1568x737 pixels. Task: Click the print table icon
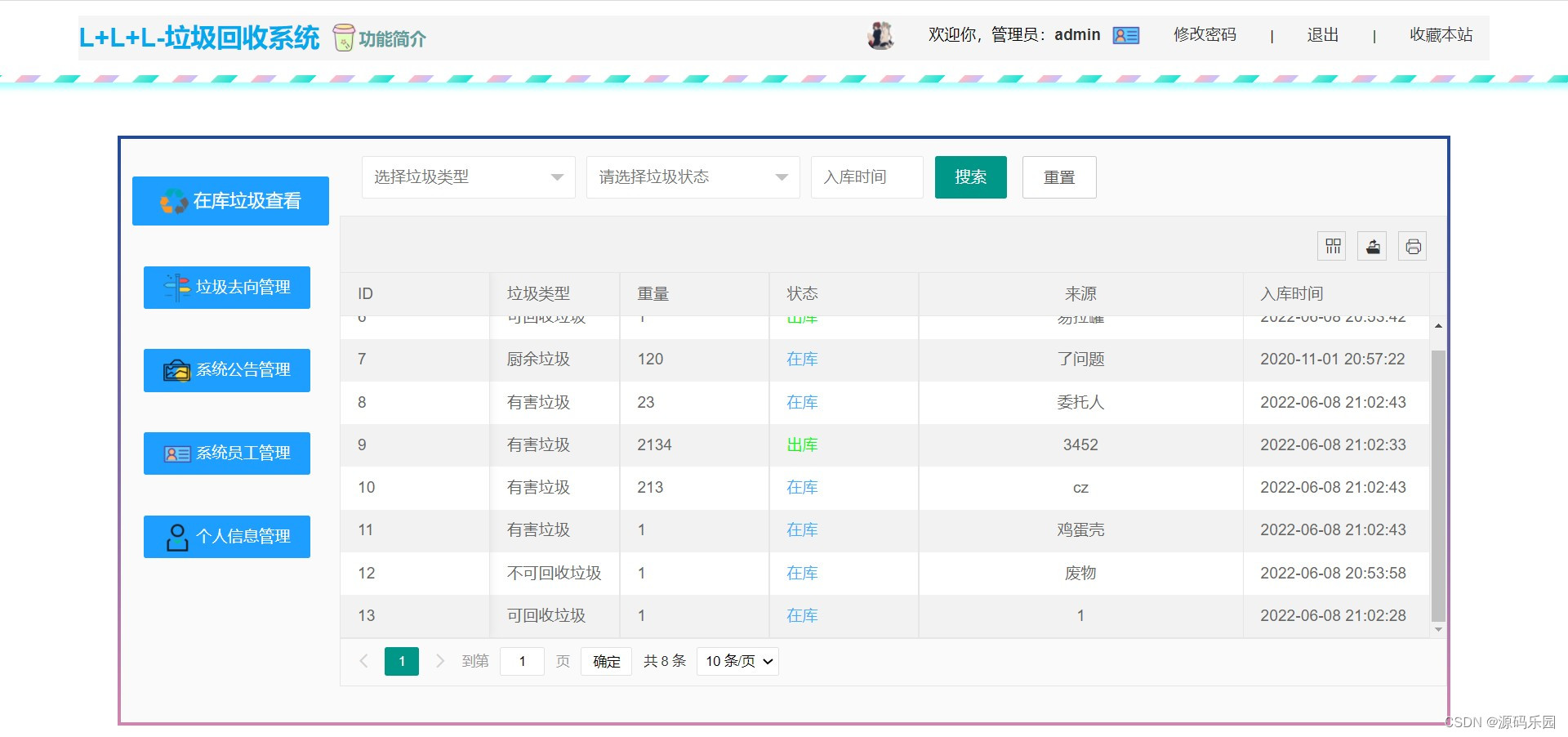pyautogui.click(x=1413, y=246)
